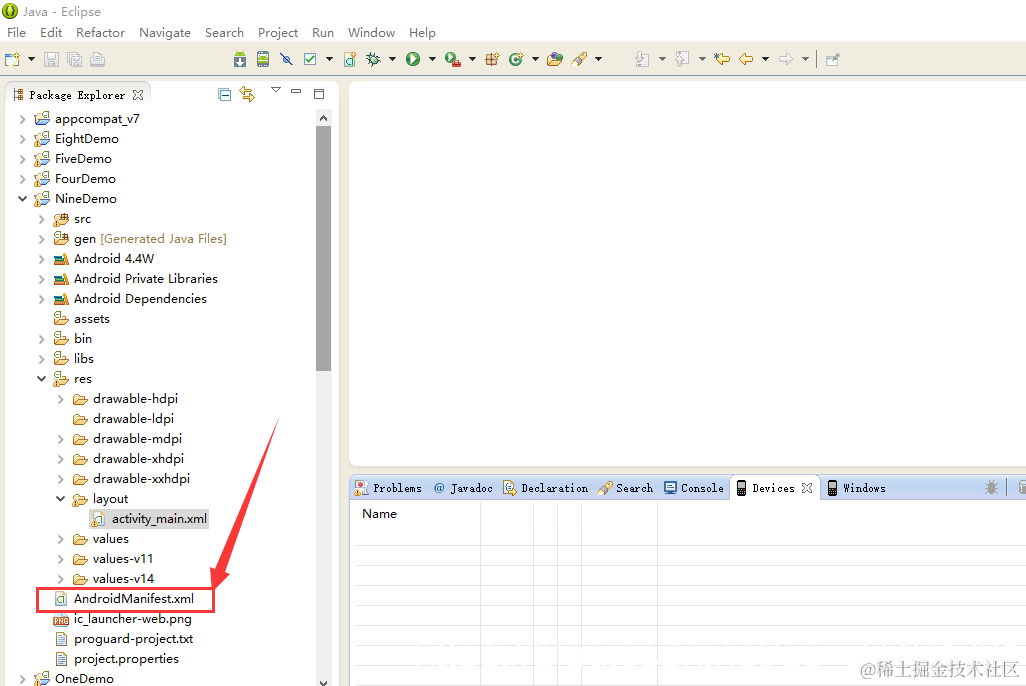Click the Save icon in toolbar
The image size is (1026, 686).
[51, 60]
